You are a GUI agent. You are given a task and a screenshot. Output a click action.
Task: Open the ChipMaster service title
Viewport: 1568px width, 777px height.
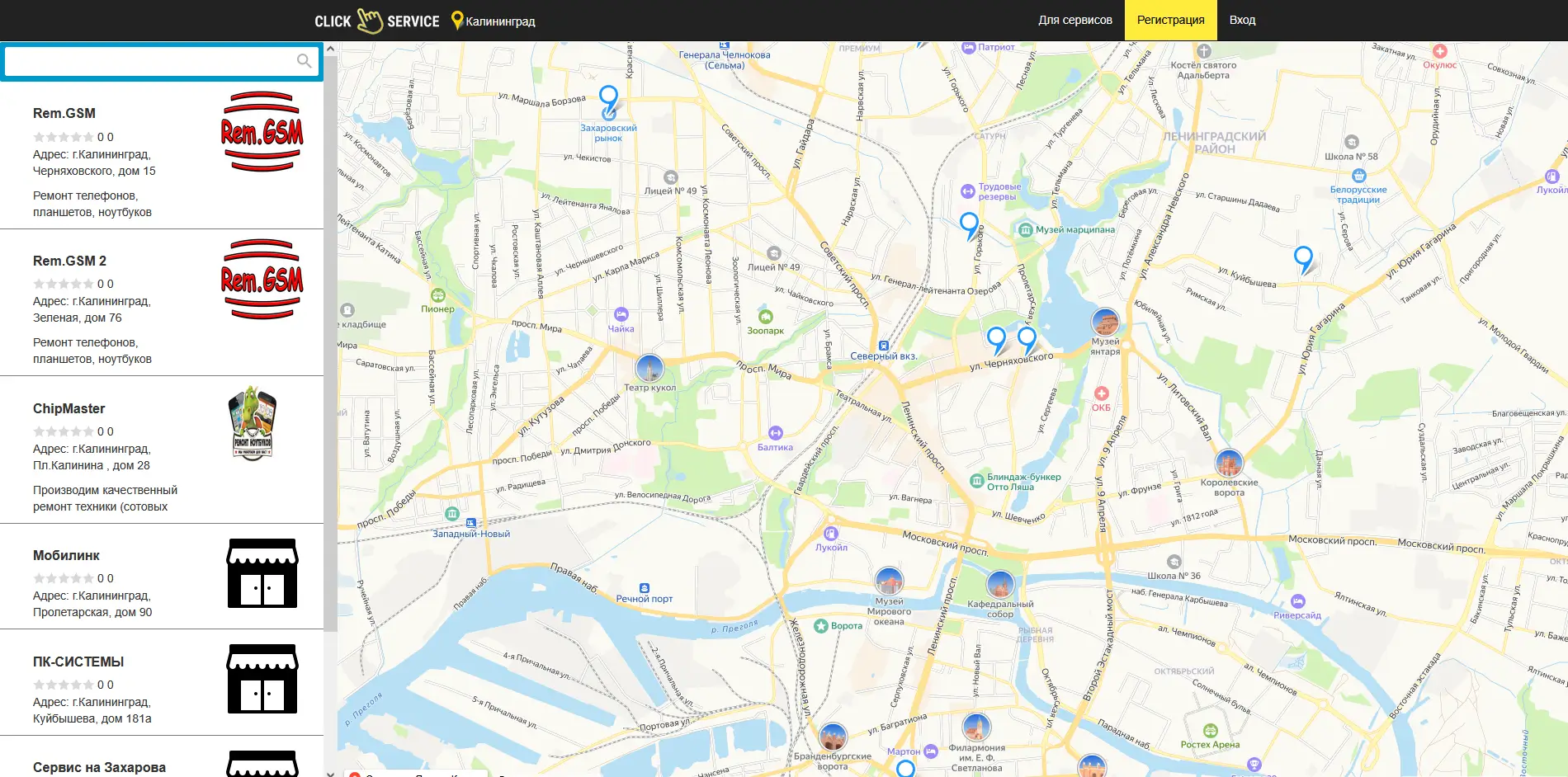click(69, 408)
